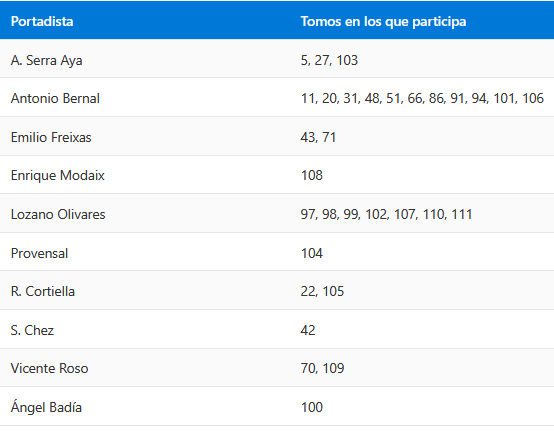Click the 108 volume cell
The height and width of the screenshot is (448, 554).
point(312,176)
